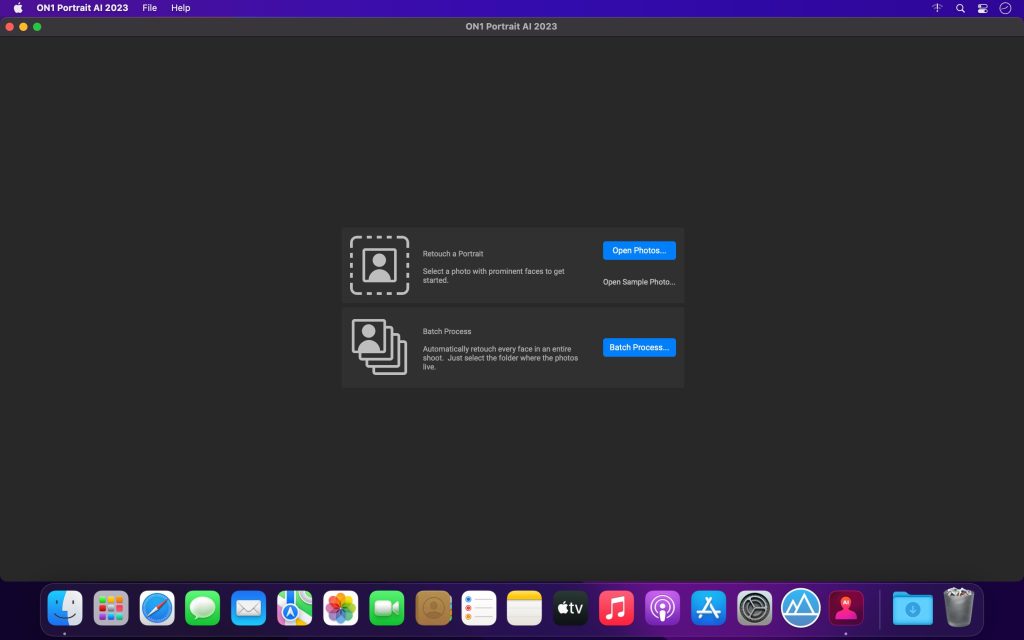The height and width of the screenshot is (640, 1024).
Task: Click the stacked photos Batch Process icon
Action: 380,347
